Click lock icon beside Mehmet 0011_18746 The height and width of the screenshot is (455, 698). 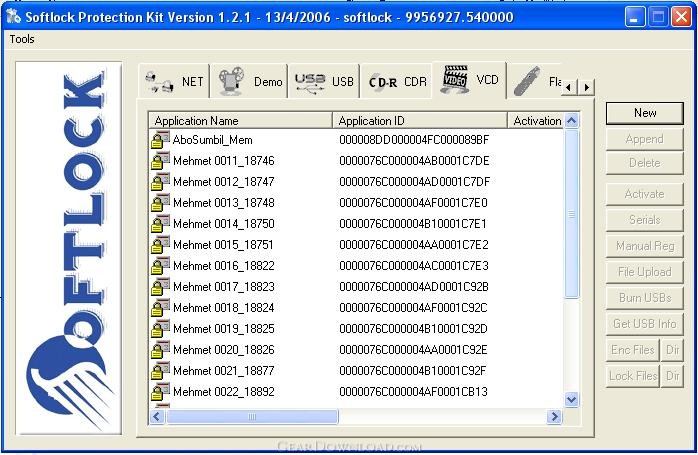point(160,160)
